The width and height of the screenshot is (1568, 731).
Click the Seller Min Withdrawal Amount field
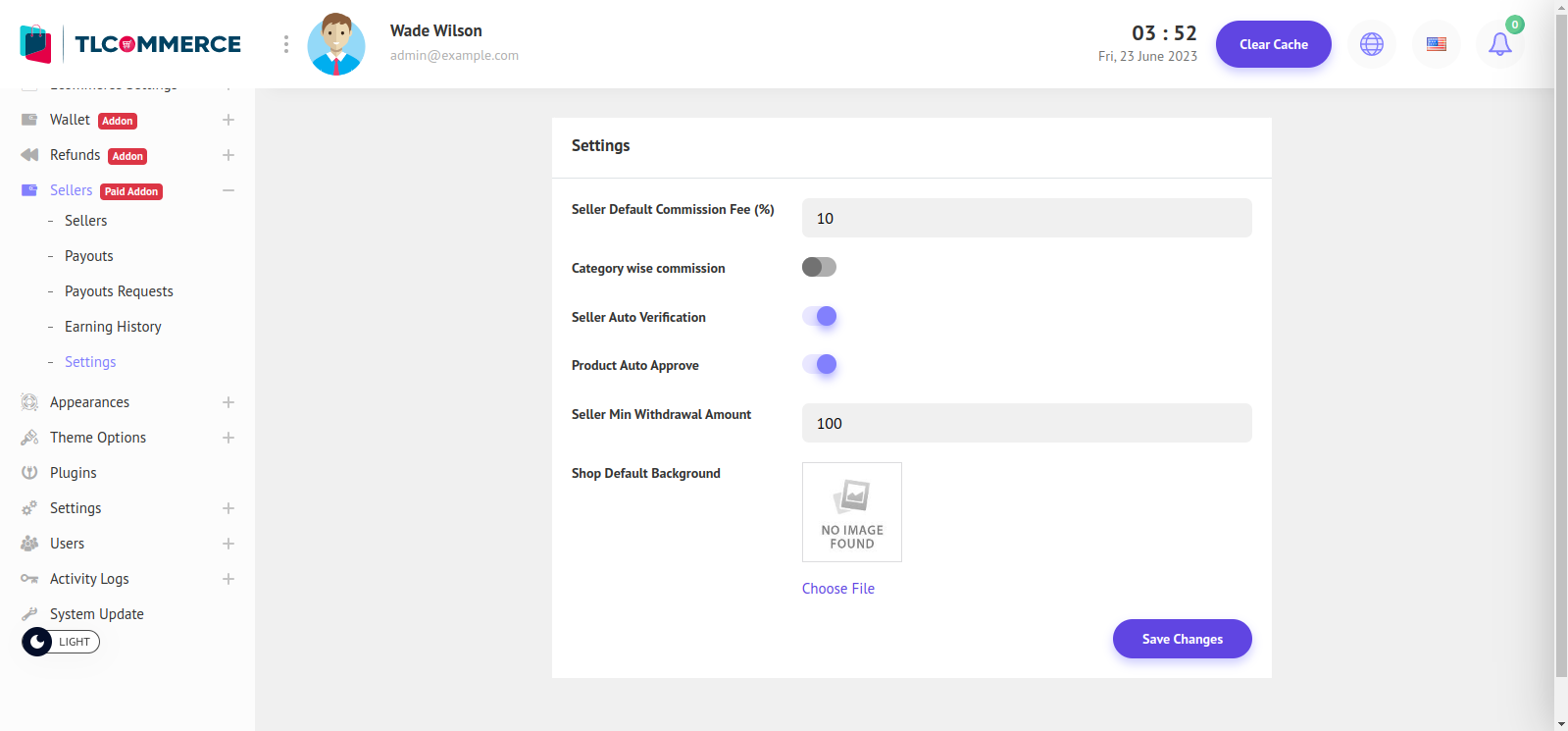coord(1026,423)
